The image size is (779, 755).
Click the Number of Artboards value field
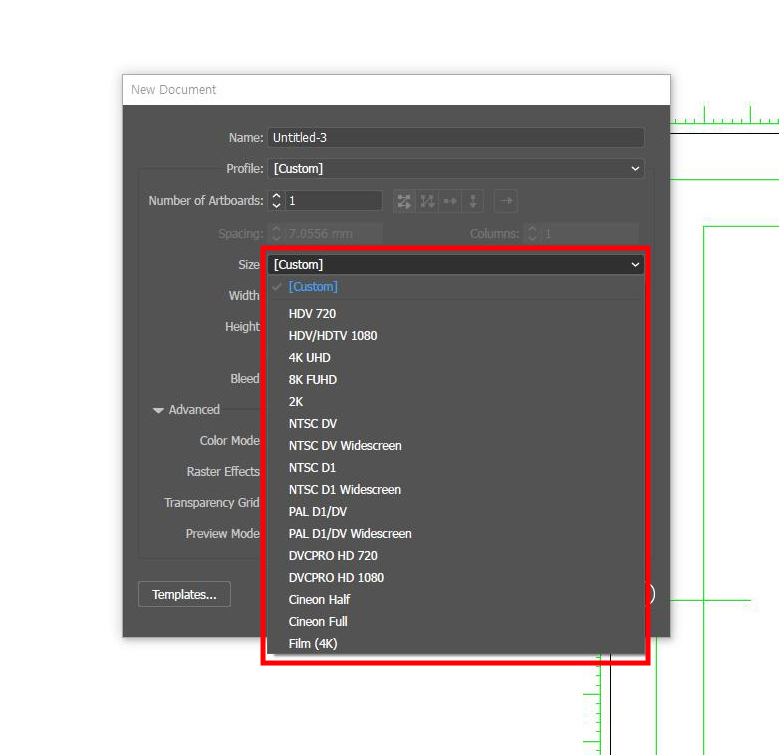tap(334, 201)
